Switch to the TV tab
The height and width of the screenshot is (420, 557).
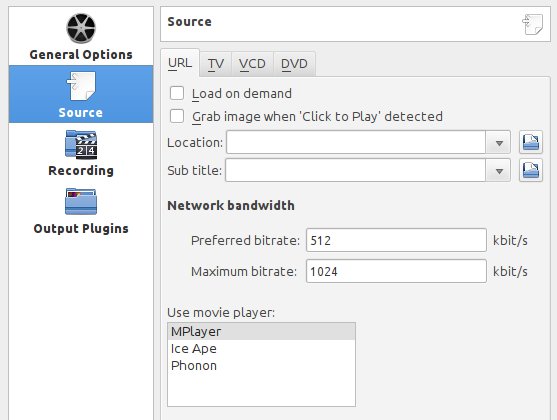tap(216, 64)
